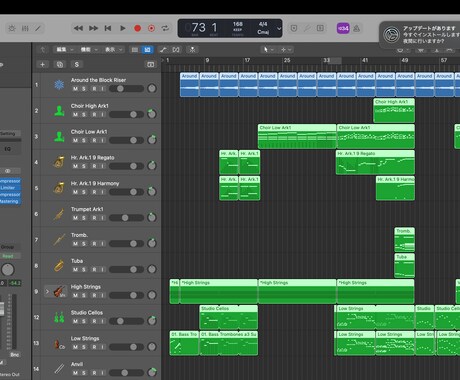Mute the Trumpet Ark1 track
460x380 pixels.
[75, 218]
